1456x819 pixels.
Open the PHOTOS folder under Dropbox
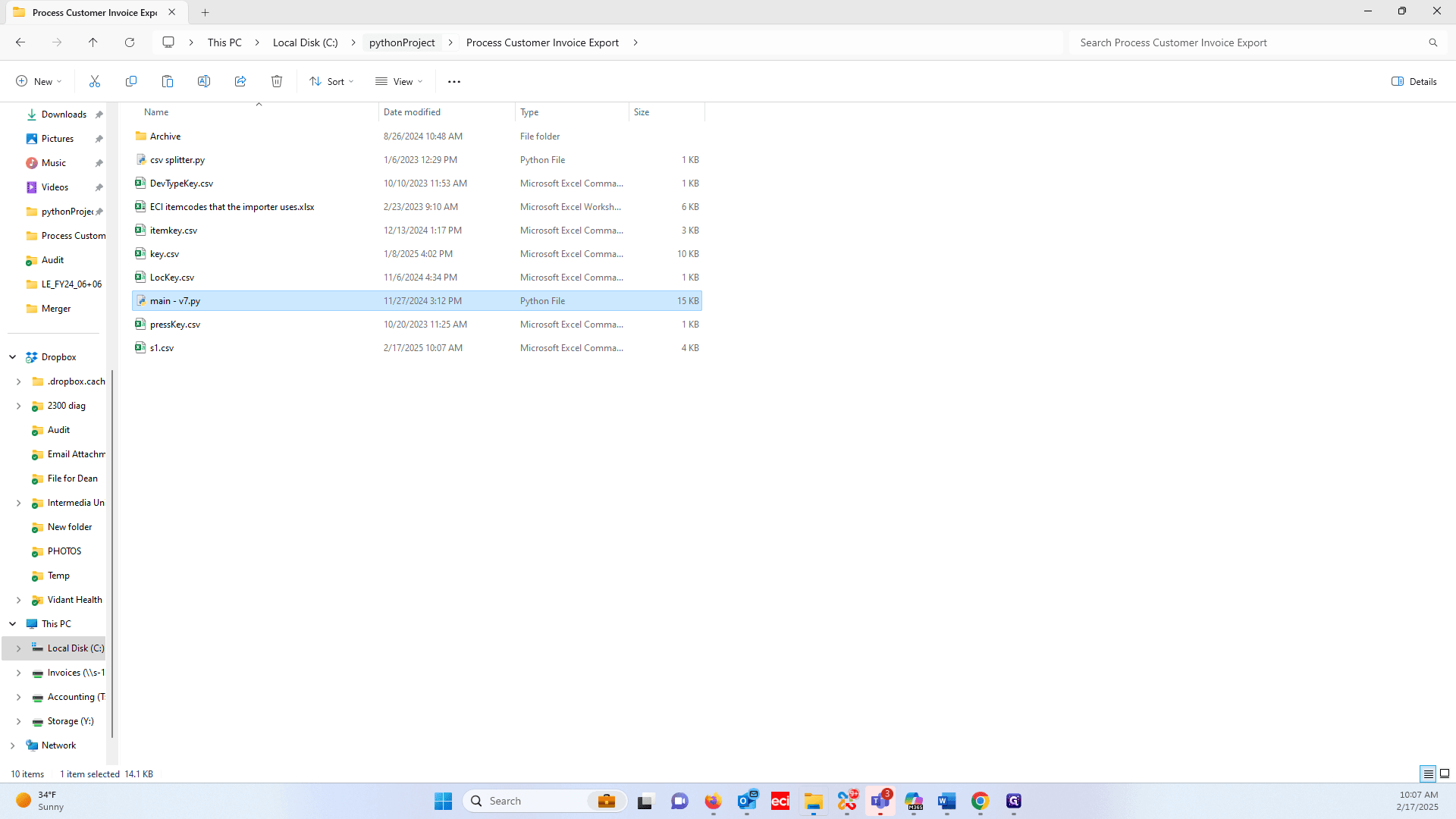pos(64,551)
